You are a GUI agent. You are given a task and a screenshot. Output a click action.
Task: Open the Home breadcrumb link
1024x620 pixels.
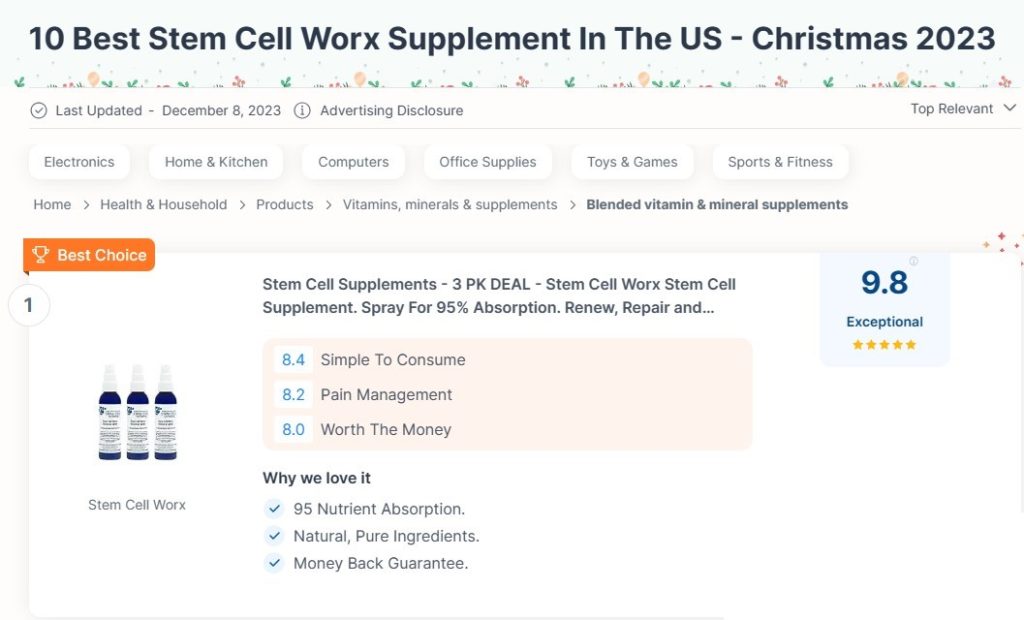[x=52, y=204]
